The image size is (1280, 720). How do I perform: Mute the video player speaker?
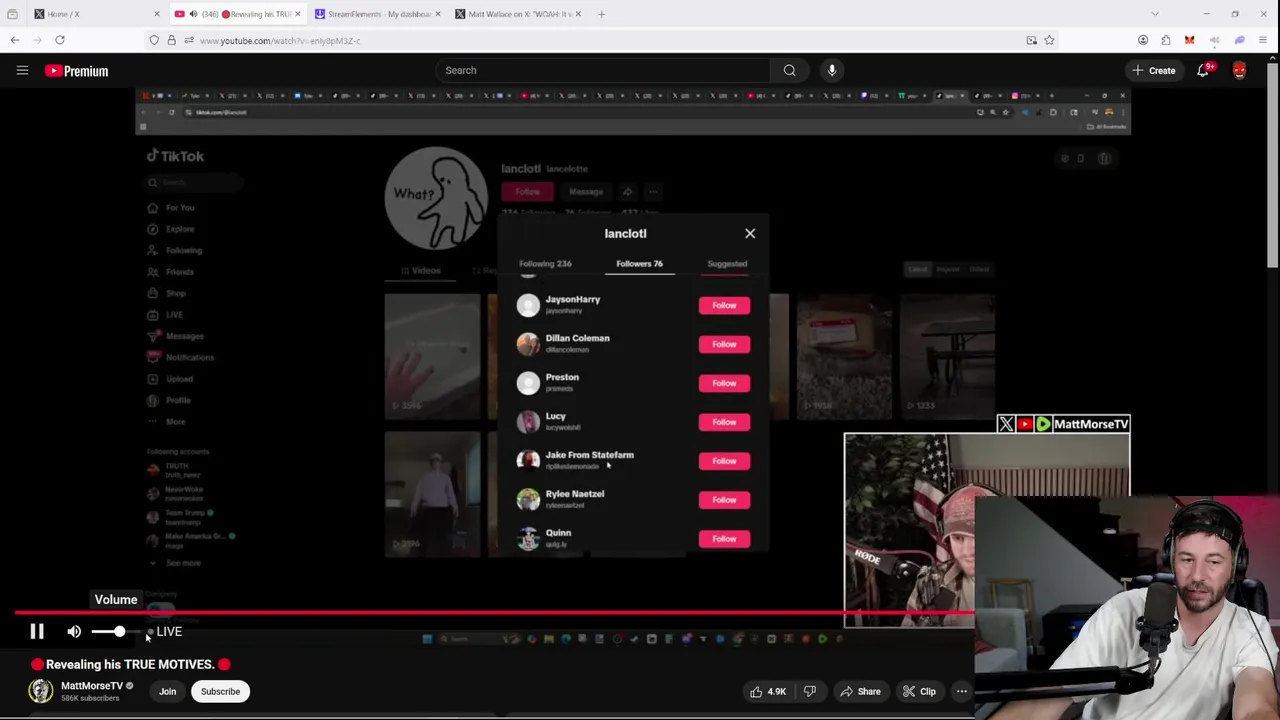point(74,631)
